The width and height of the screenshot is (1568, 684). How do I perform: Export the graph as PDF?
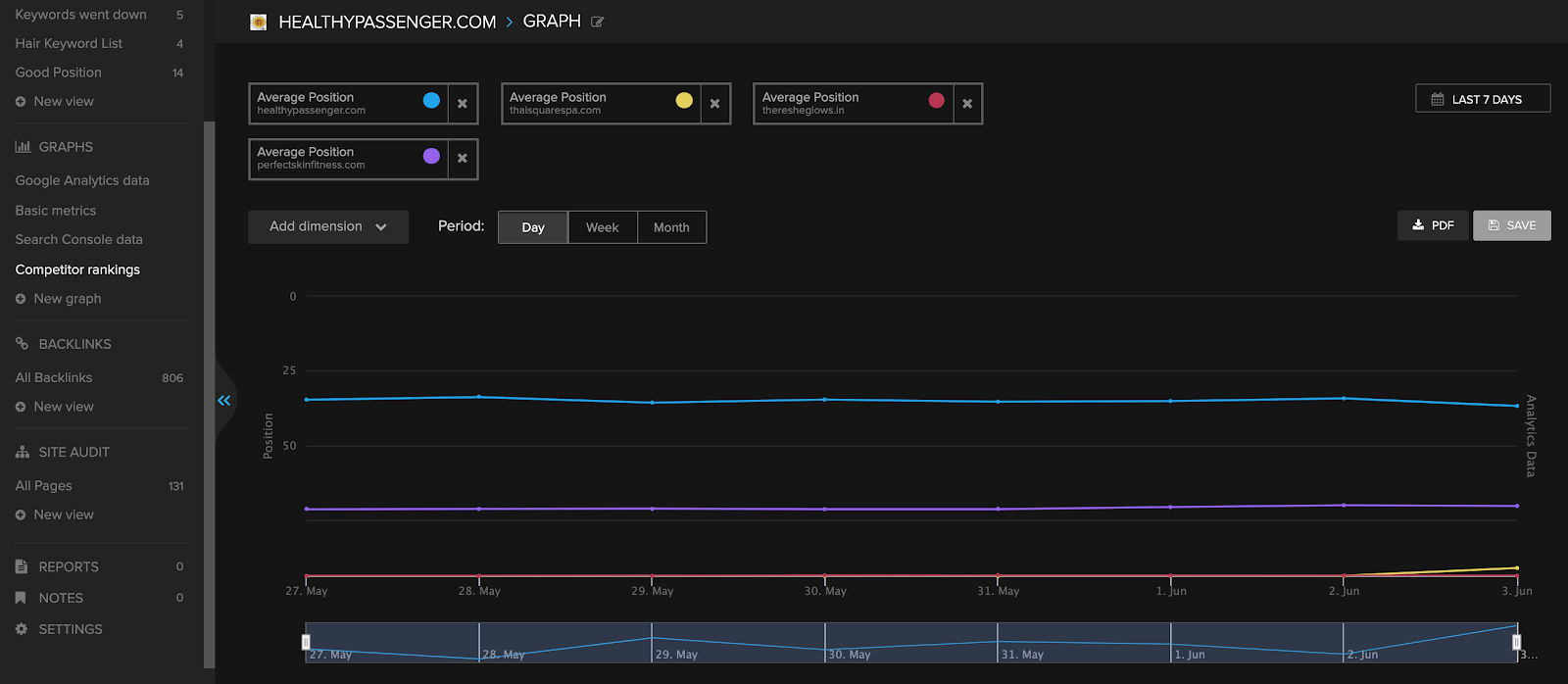1433,225
